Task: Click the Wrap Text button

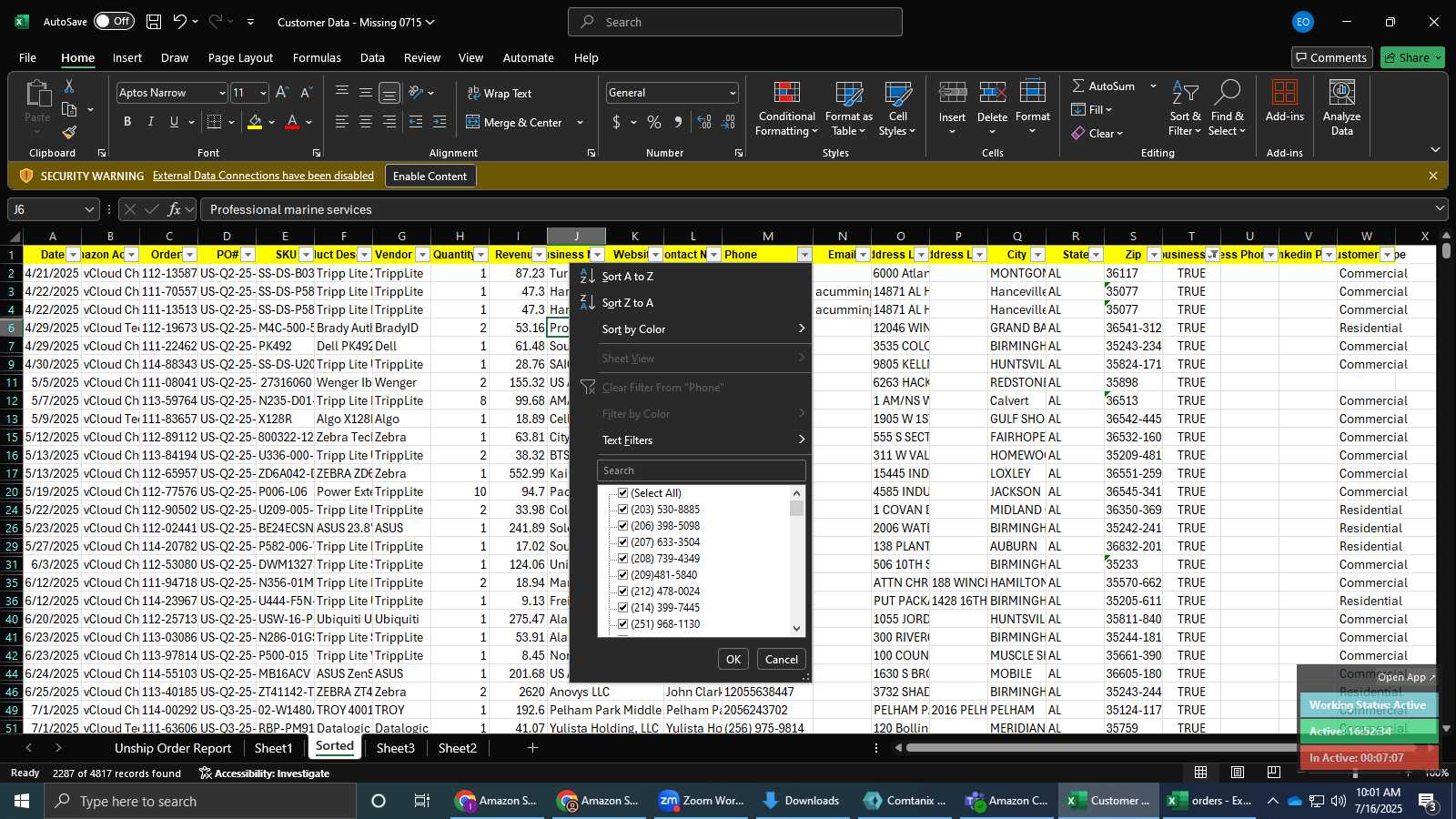Action: click(500, 93)
